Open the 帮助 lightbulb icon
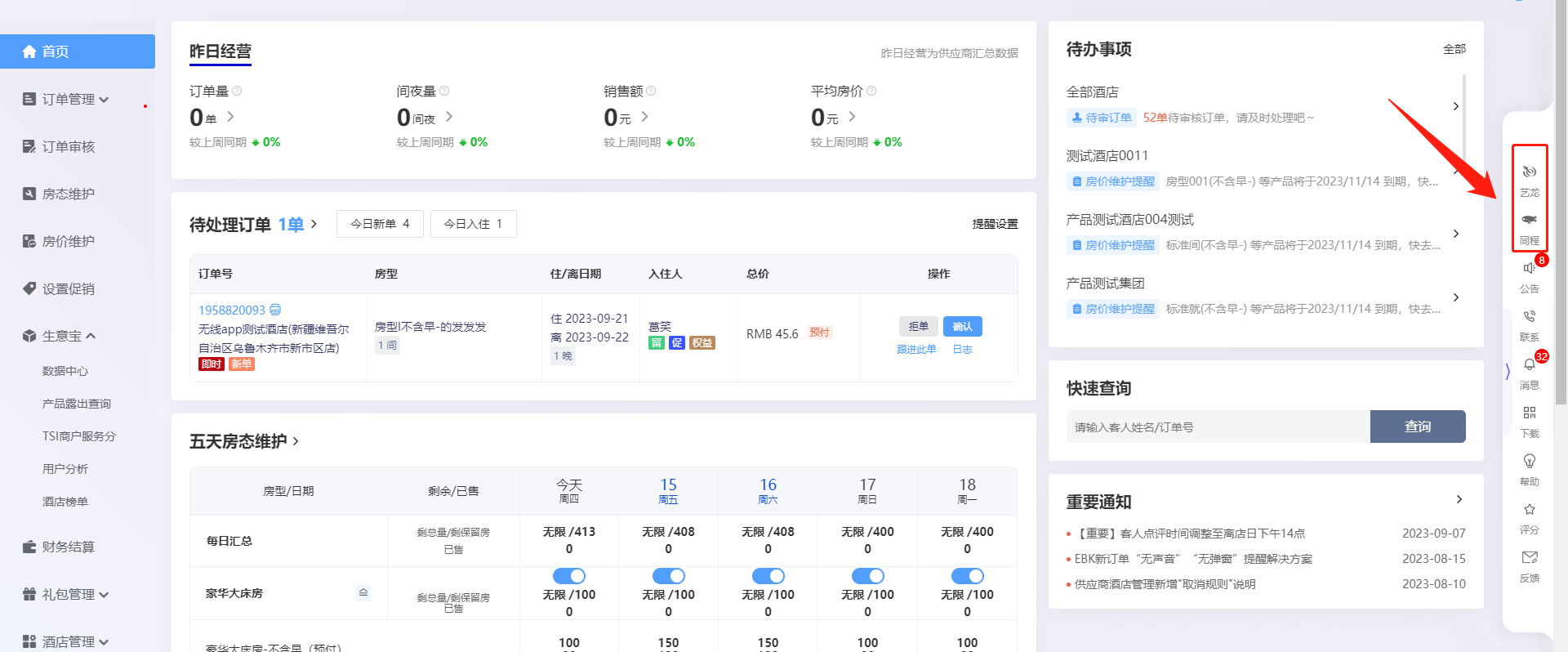The image size is (1568, 652). tap(1529, 462)
